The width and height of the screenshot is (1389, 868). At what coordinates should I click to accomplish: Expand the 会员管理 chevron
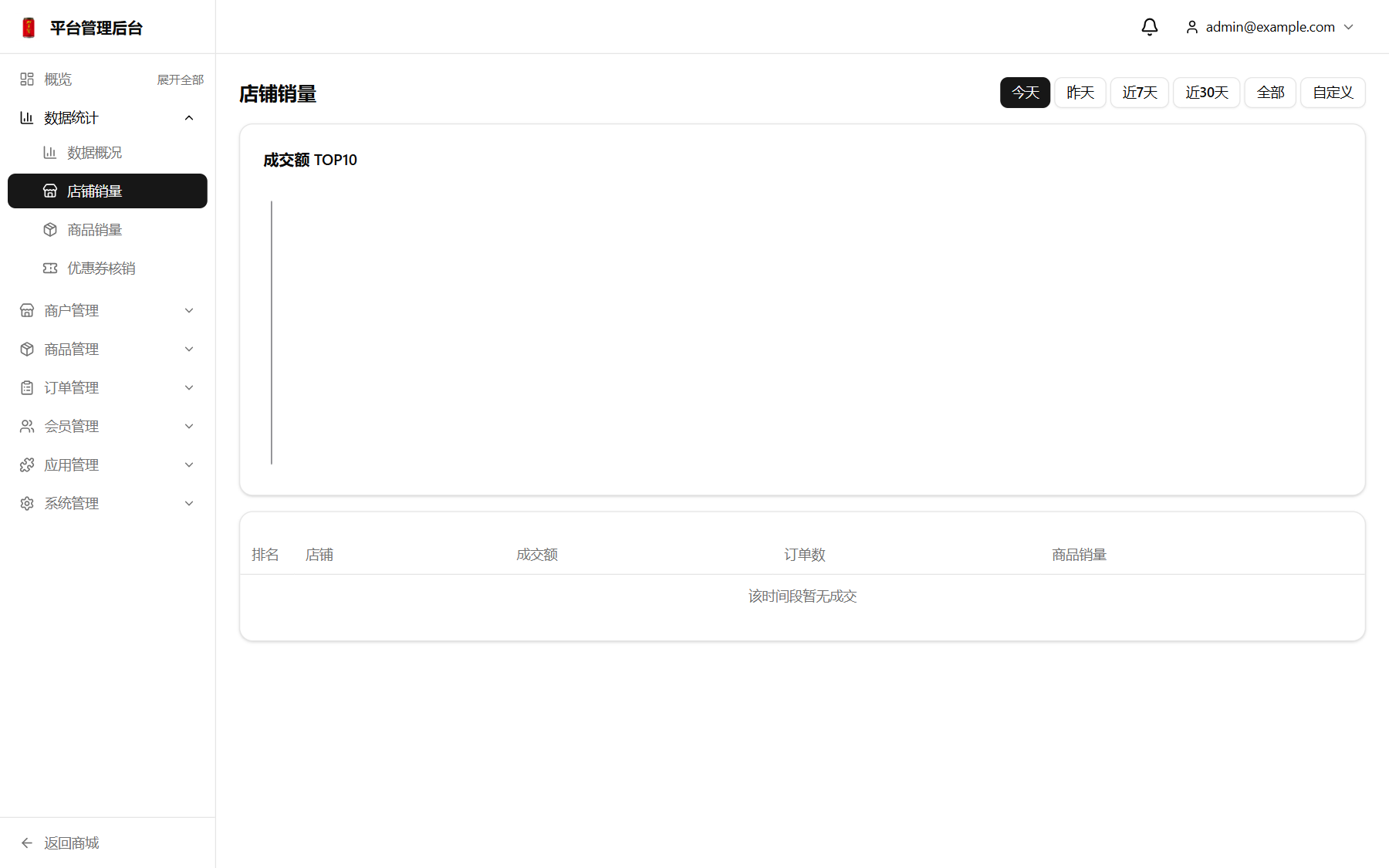click(x=189, y=427)
